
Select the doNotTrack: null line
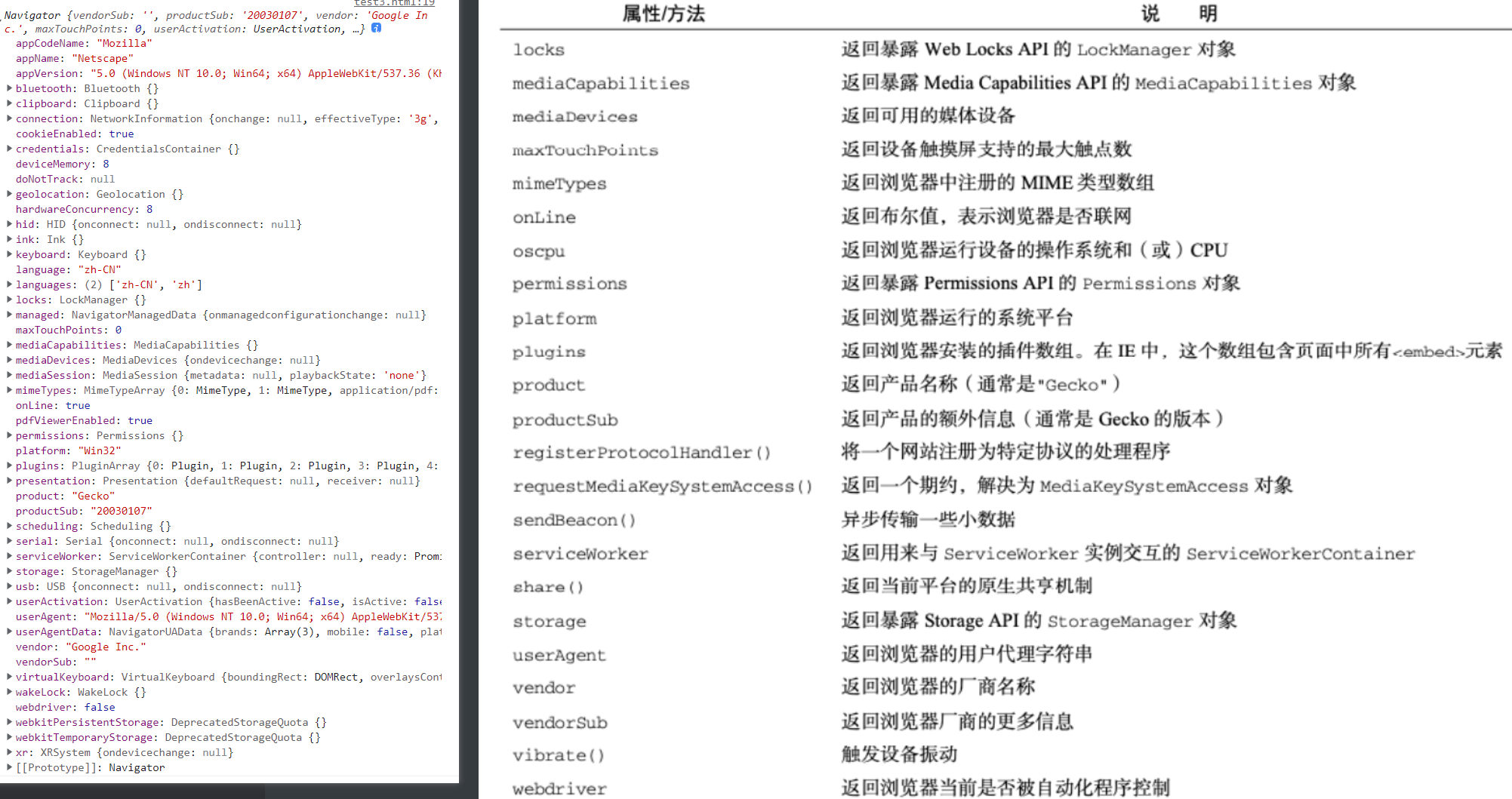(66, 179)
